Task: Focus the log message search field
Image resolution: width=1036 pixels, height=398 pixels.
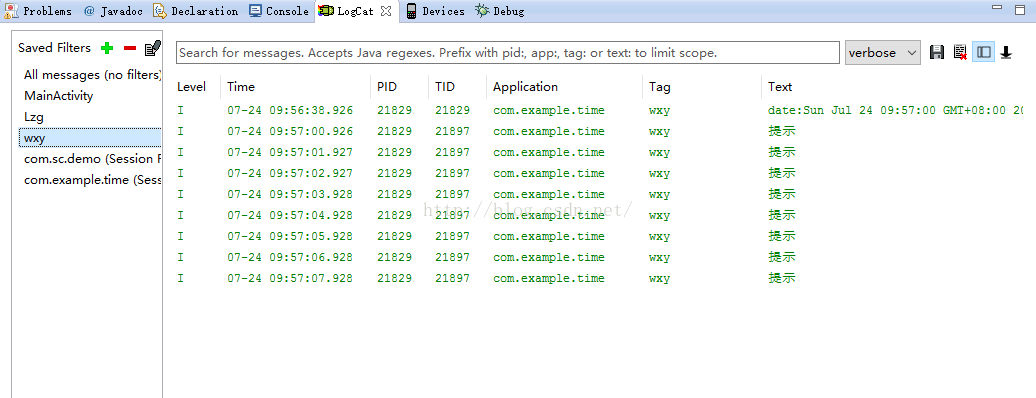Action: pyautogui.click(x=508, y=53)
